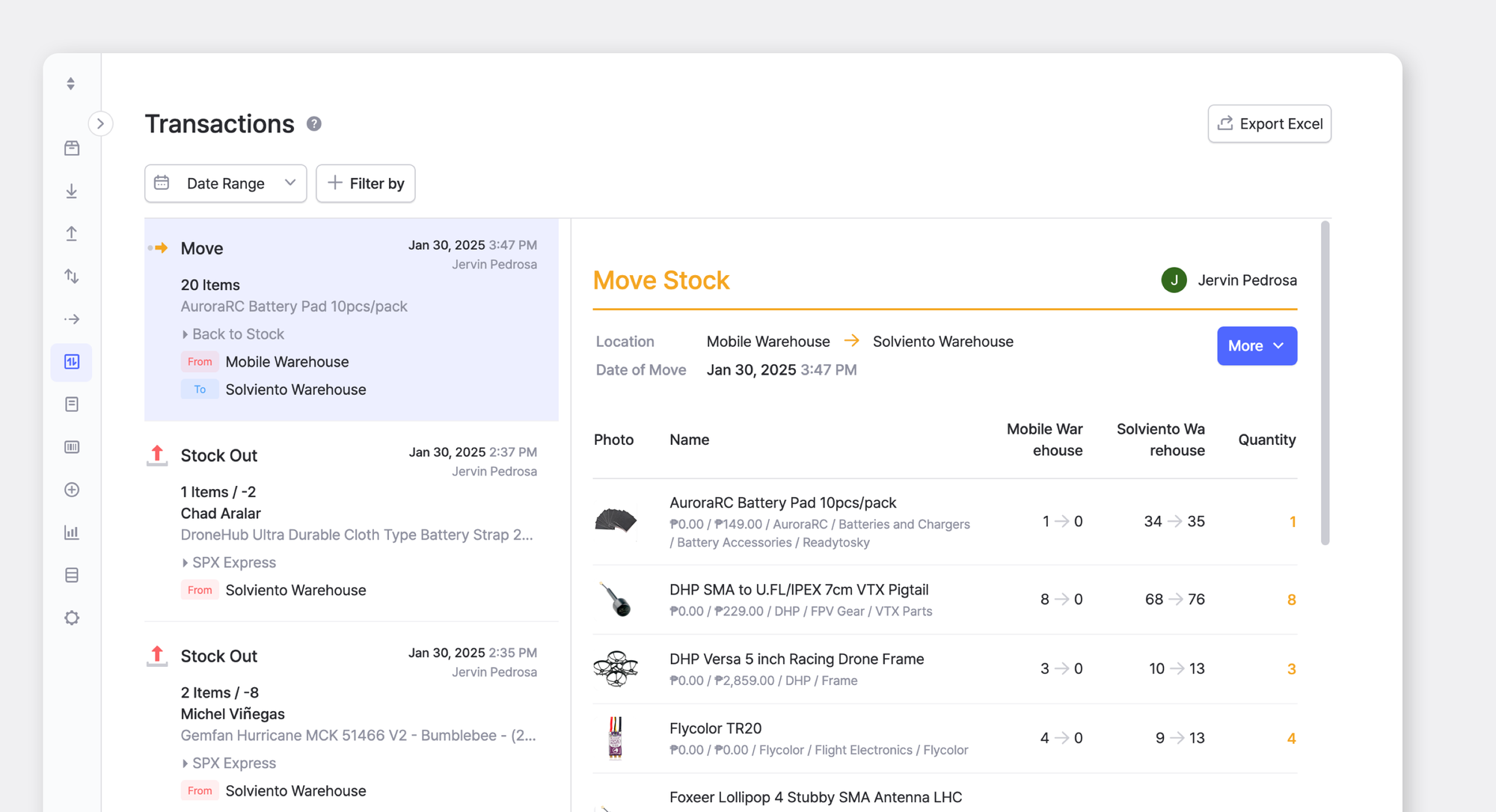1496x812 pixels.
Task: Select the Stock Out upload icon
Action: (x=71, y=233)
